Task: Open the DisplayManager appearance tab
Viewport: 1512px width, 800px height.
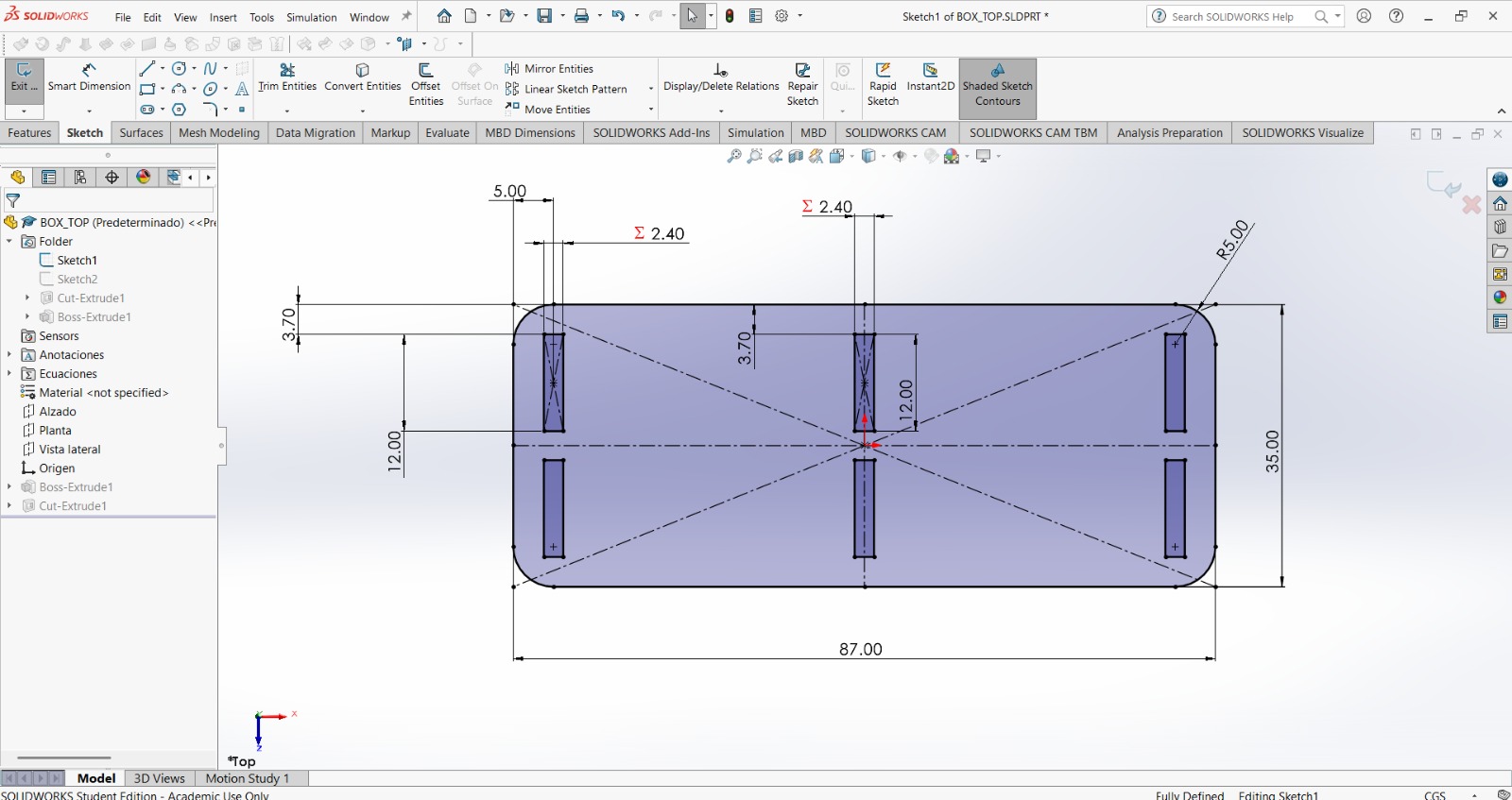Action: pyautogui.click(x=144, y=177)
